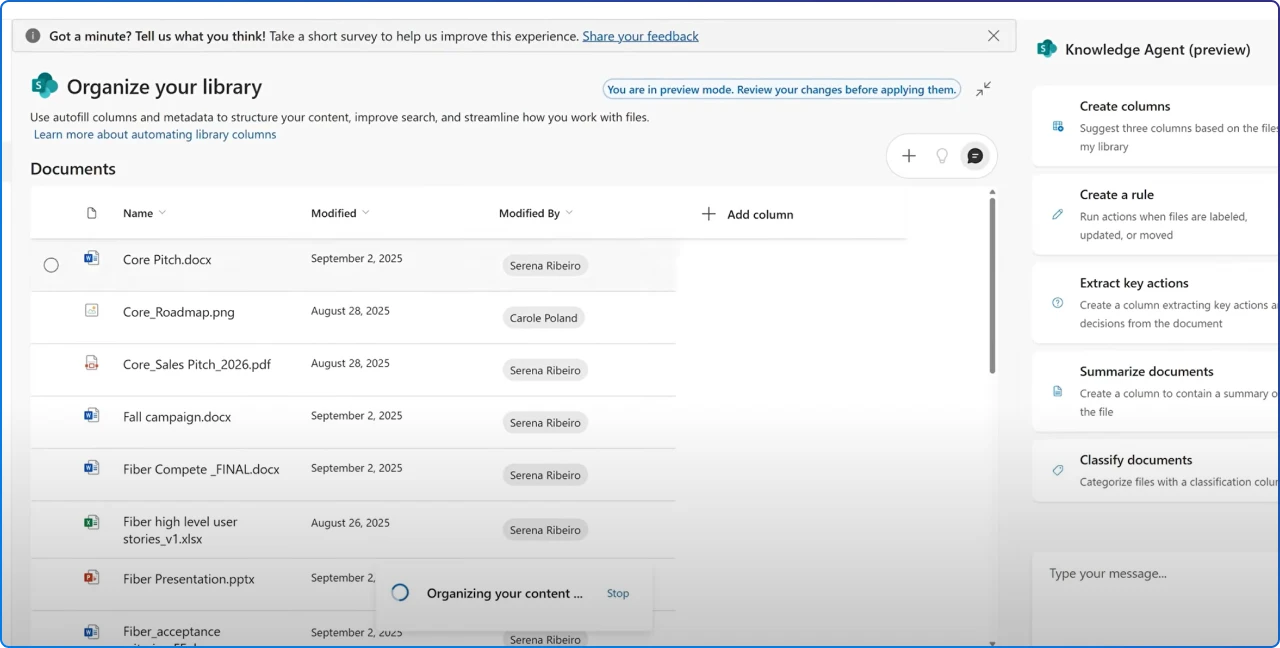Image resolution: width=1280 pixels, height=648 pixels.
Task: Open Core Pitch.docx file name
Action: (167, 259)
